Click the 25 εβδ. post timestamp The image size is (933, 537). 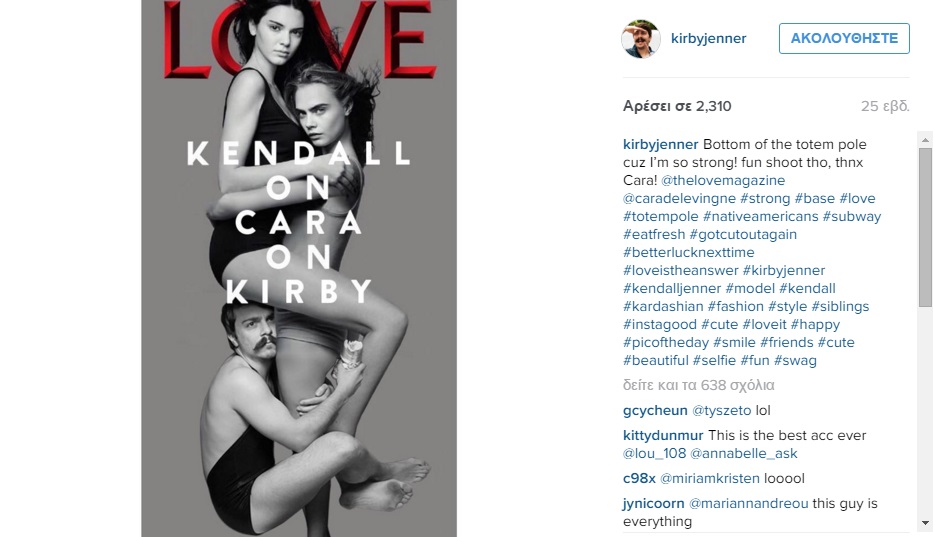(x=885, y=106)
